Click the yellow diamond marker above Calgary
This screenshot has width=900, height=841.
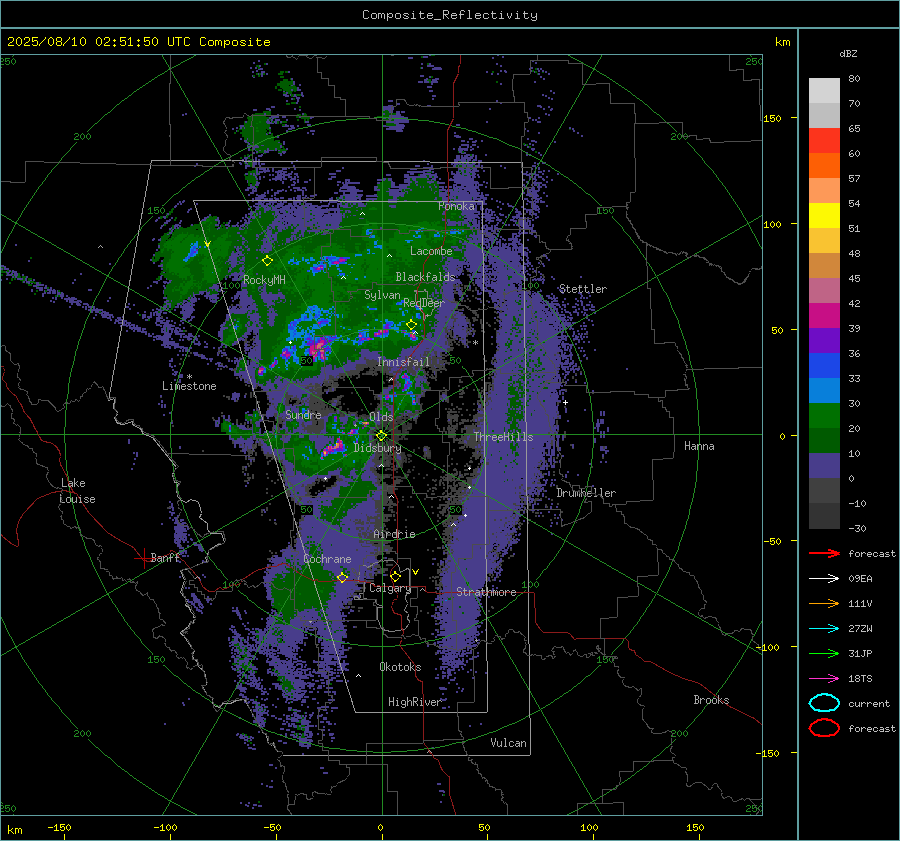[395, 576]
